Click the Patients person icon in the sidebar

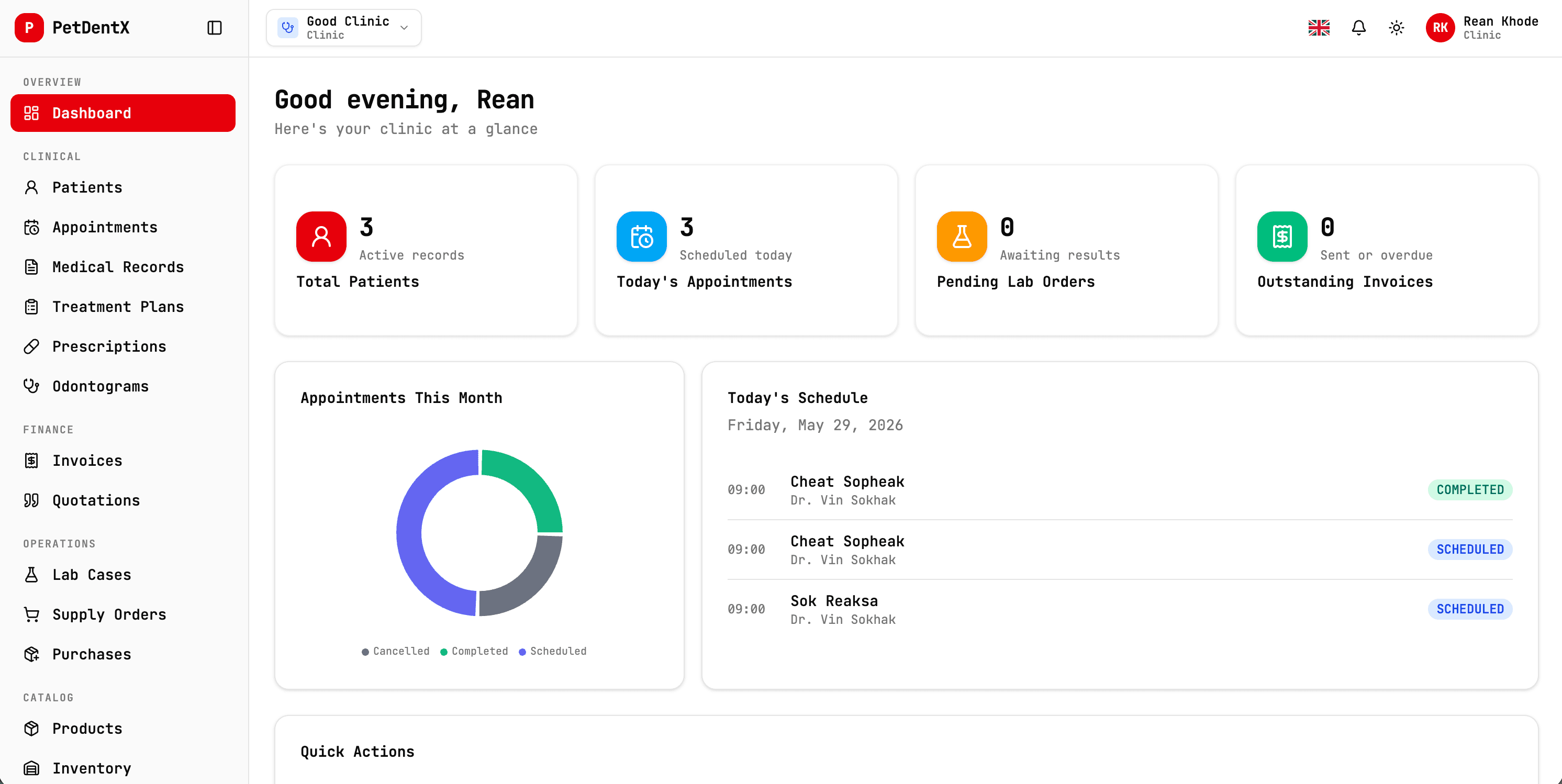[31, 187]
